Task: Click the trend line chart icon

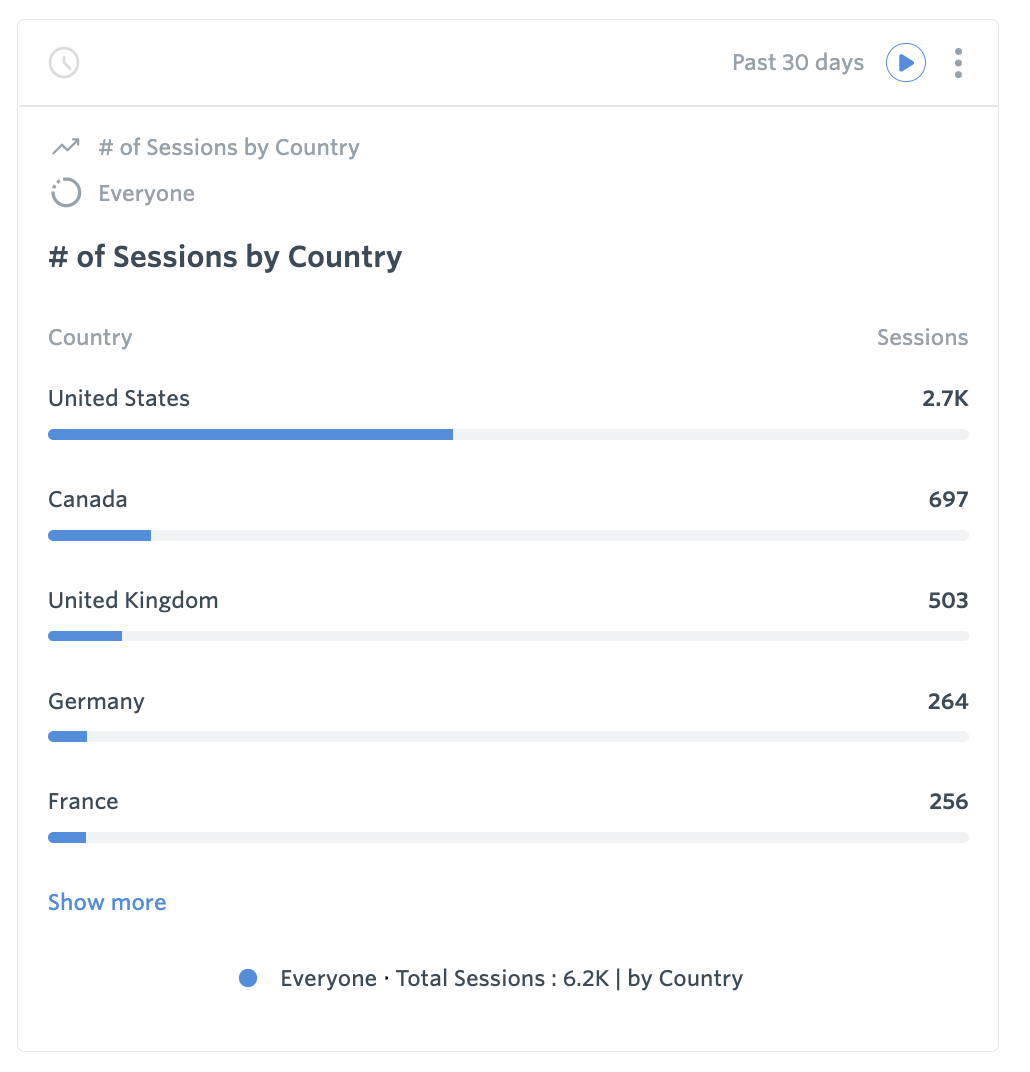Action: [66, 148]
